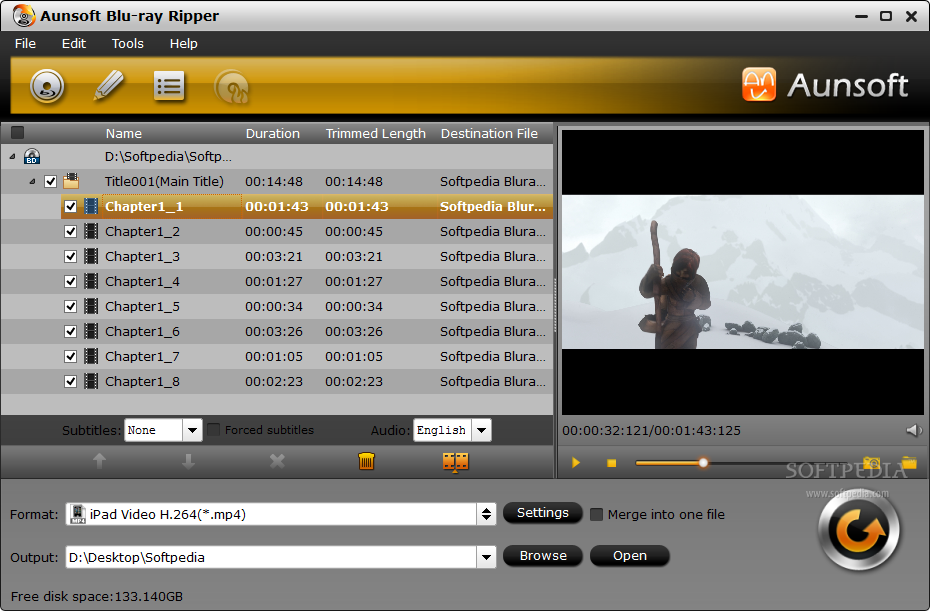Open the Subtitles dropdown

[x=192, y=430]
